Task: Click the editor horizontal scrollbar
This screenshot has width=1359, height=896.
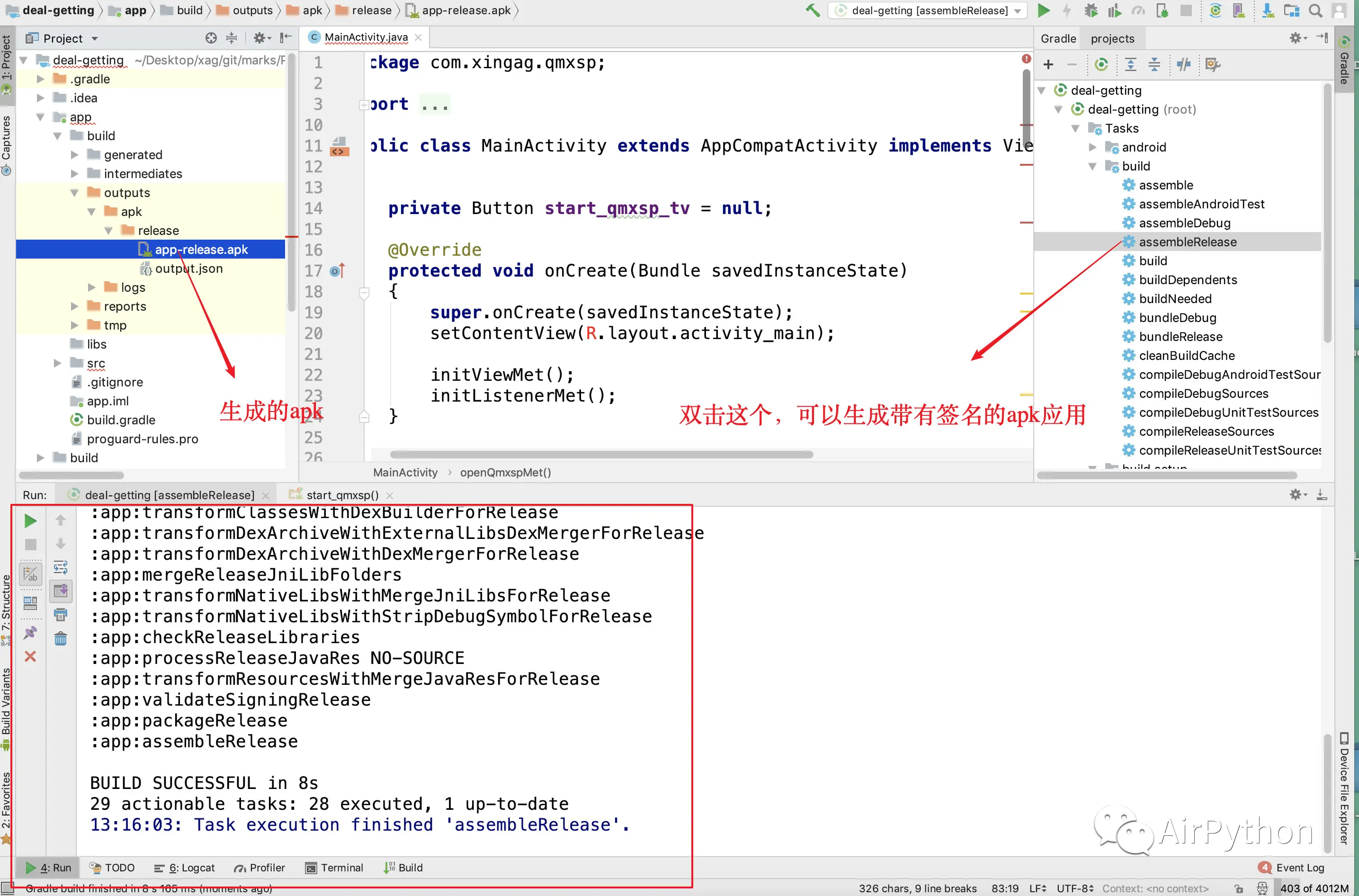Action: [601, 455]
